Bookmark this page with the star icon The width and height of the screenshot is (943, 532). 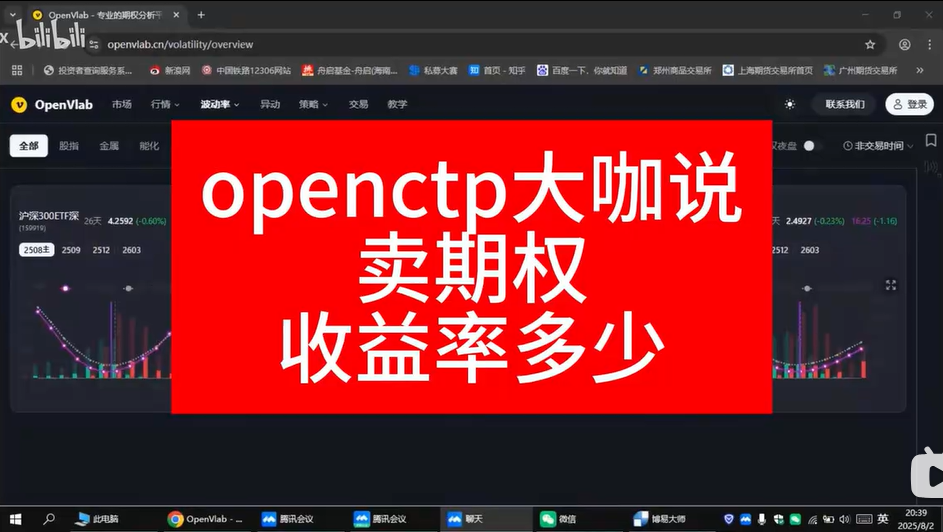[x=870, y=44]
